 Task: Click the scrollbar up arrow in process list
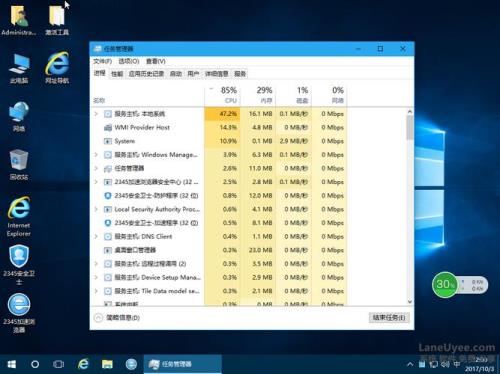(x=410, y=112)
